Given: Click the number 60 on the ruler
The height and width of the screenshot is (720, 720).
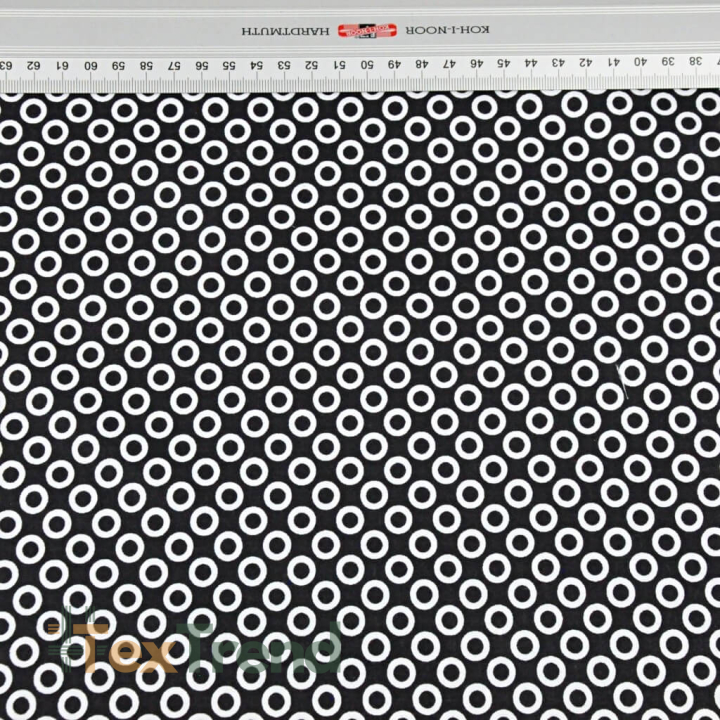Looking at the screenshot, I should coord(91,66).
